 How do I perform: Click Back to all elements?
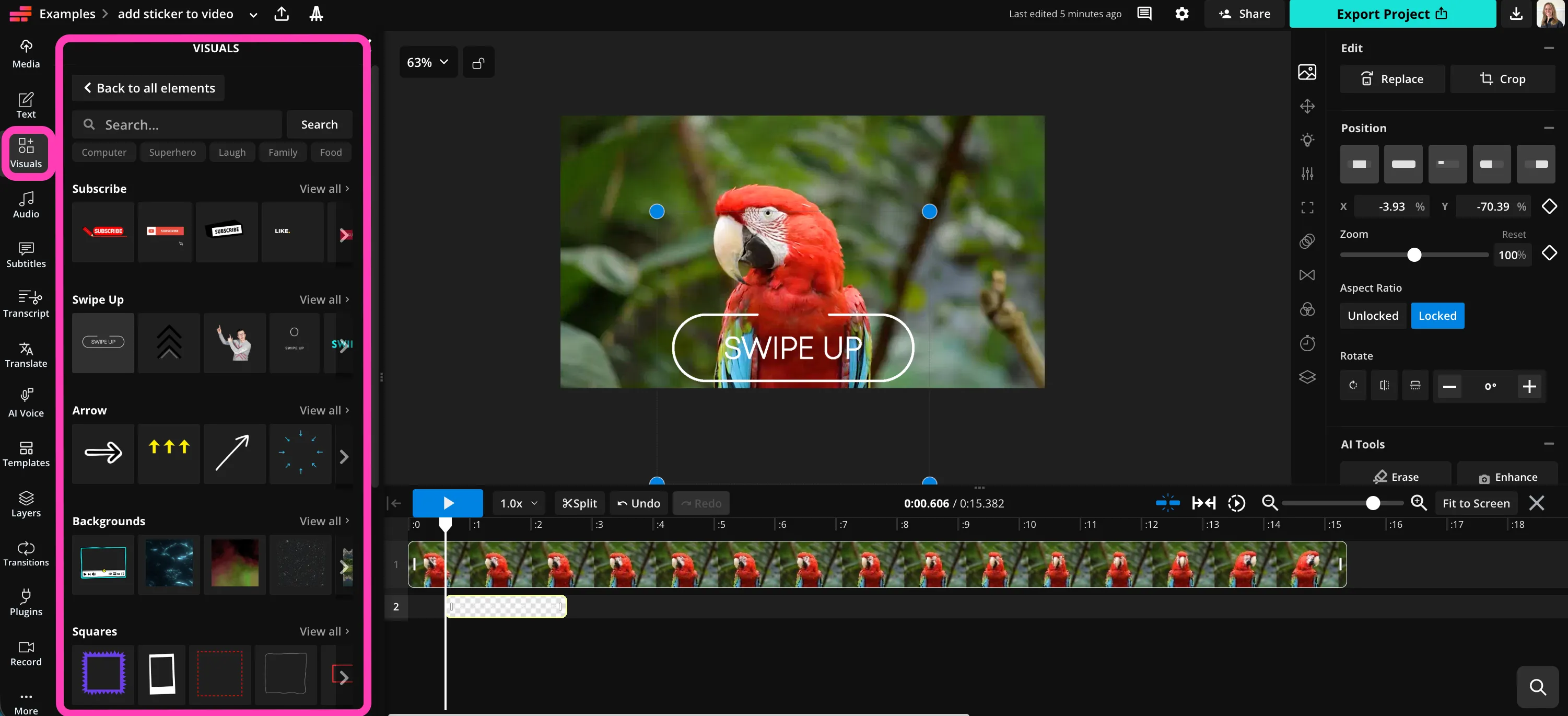point(148,88)
